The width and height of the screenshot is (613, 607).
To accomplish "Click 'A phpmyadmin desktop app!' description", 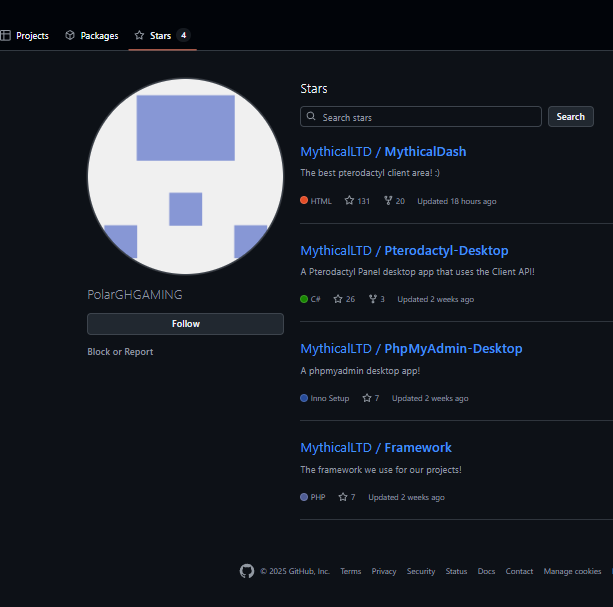I will pos(360,371).
